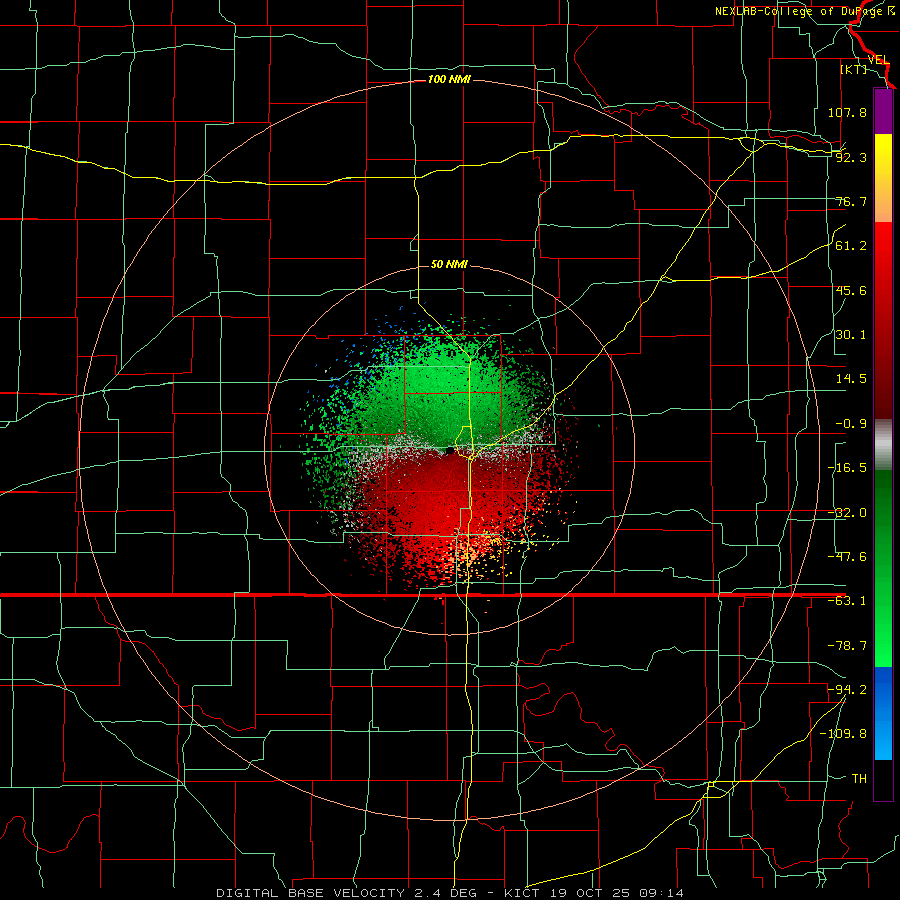Screen dimensions: 900x900
Task: Click the -16.5 legend value
Action: 847,468
